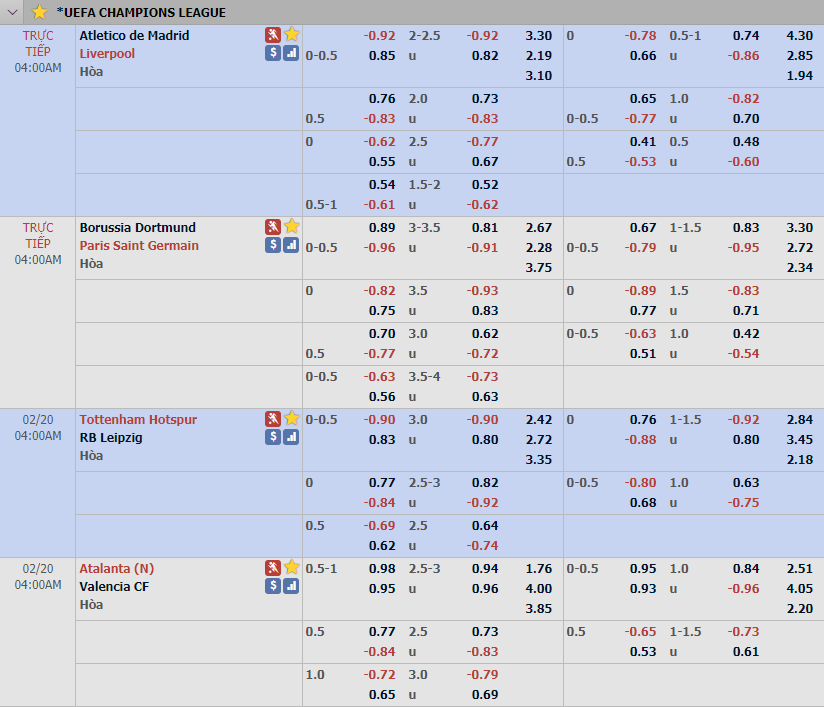824x707 pixels.
Task: Open the Atalanta (N) team name
Action: (x=117, y=569)
